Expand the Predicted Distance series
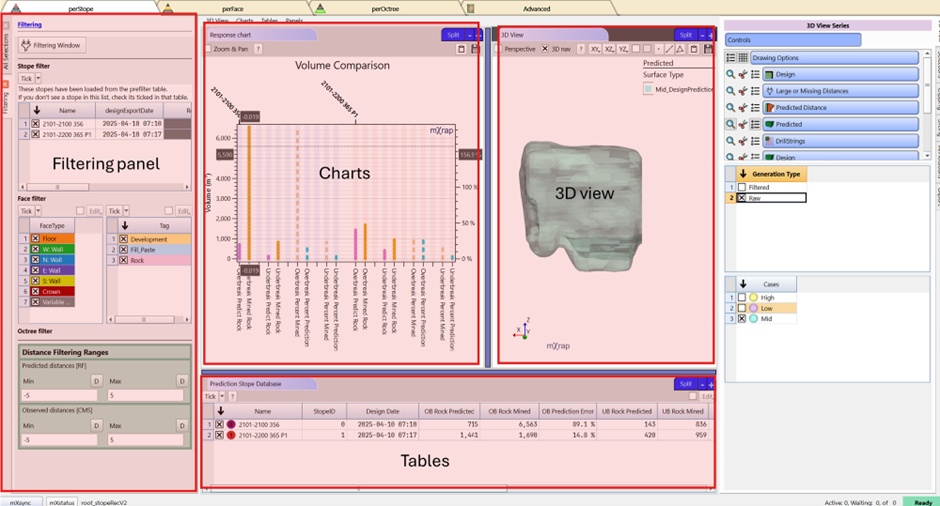The height and width of the screenshot is (506, 940). tap(840, 108)
